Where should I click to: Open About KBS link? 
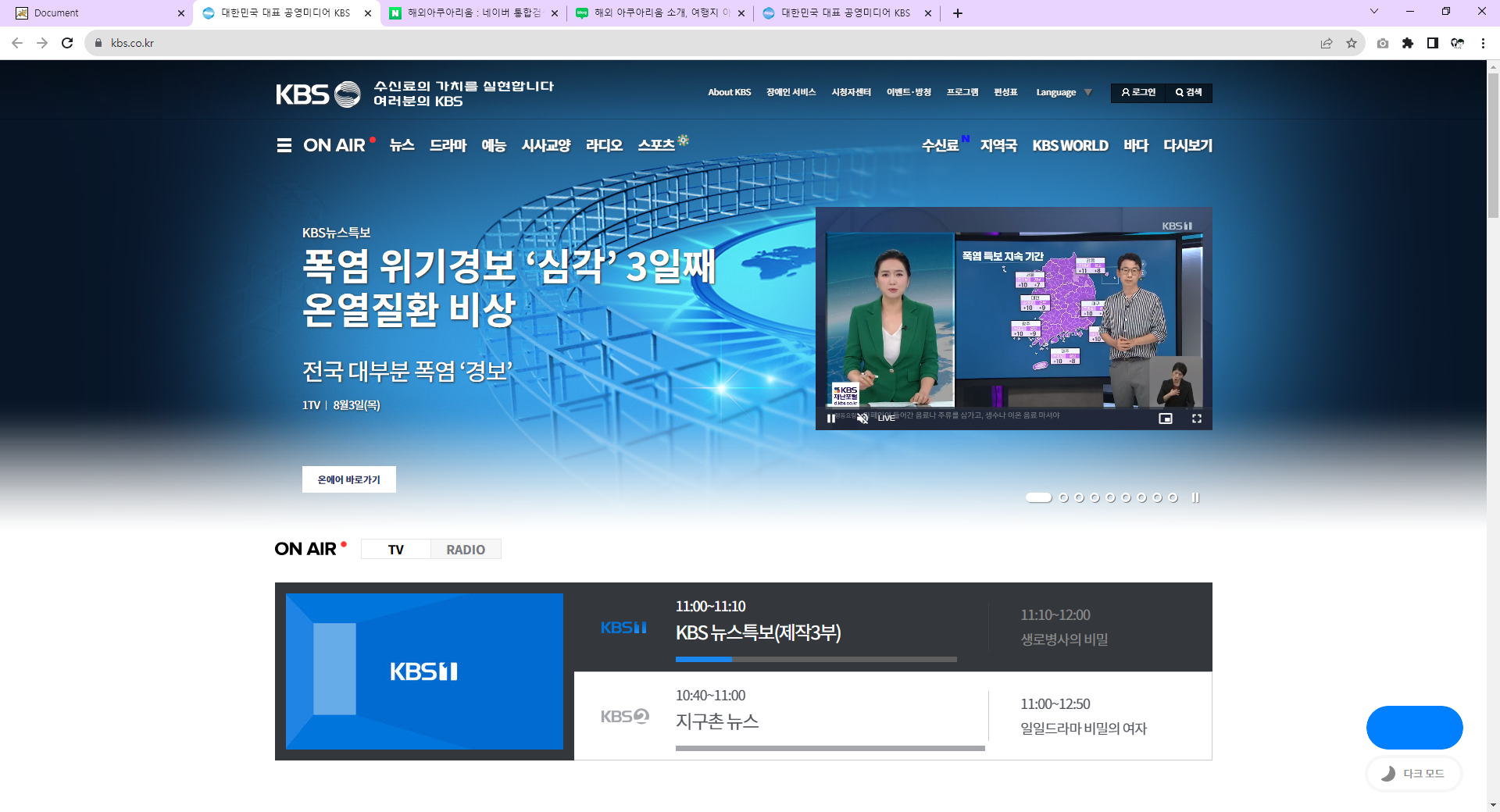tap(730, 92)
